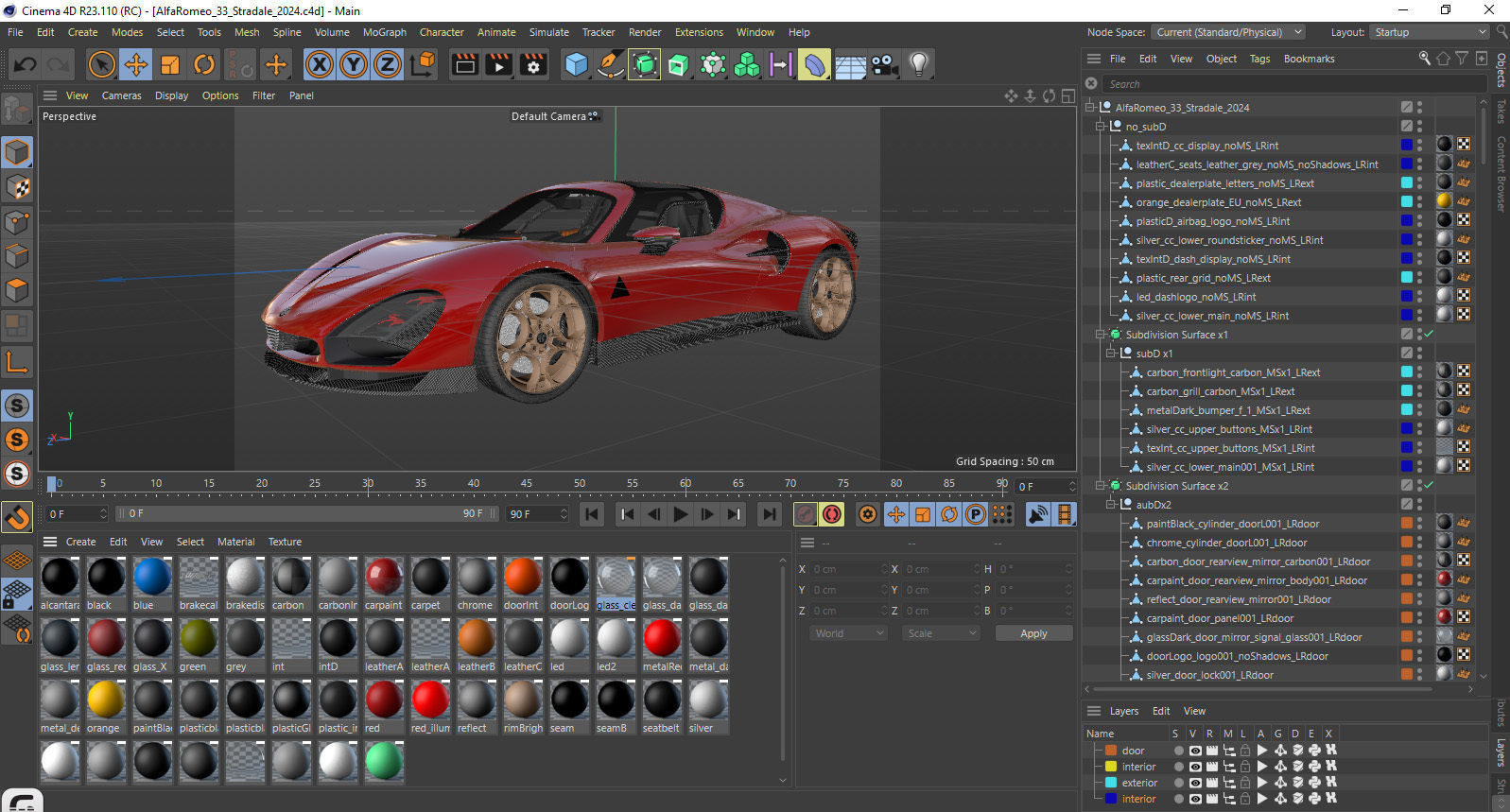Viewport: 1510px width, 812px height.
Task: Activate the Scale tool
Action: (170, 64)
